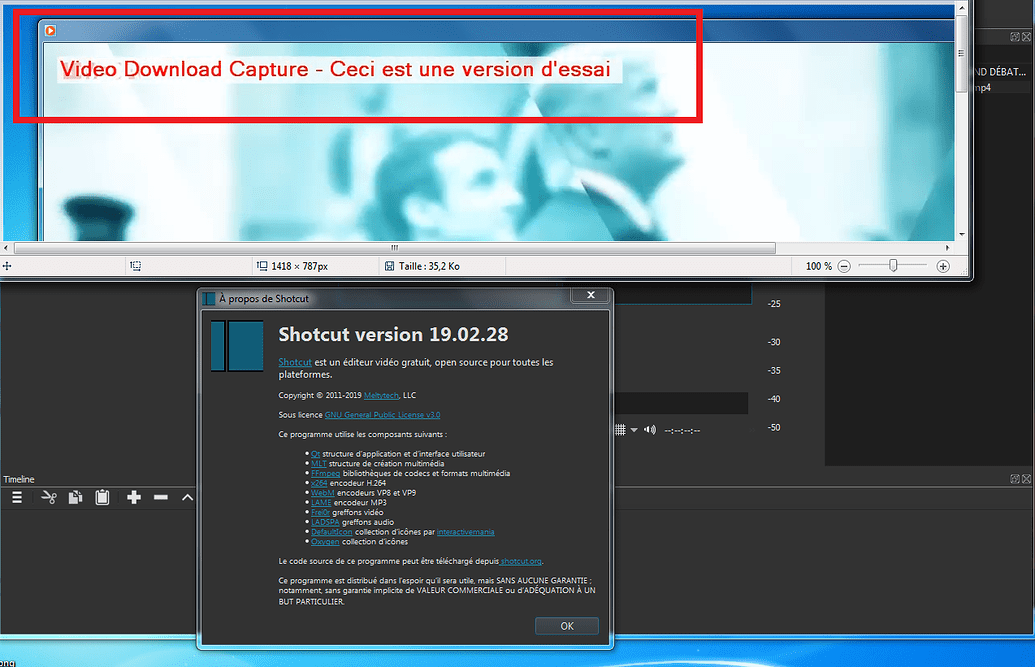Click vertical scrollbar up arrow in viewer
The width and height of the screenshot is (1035, 667).
coord(962,8)
